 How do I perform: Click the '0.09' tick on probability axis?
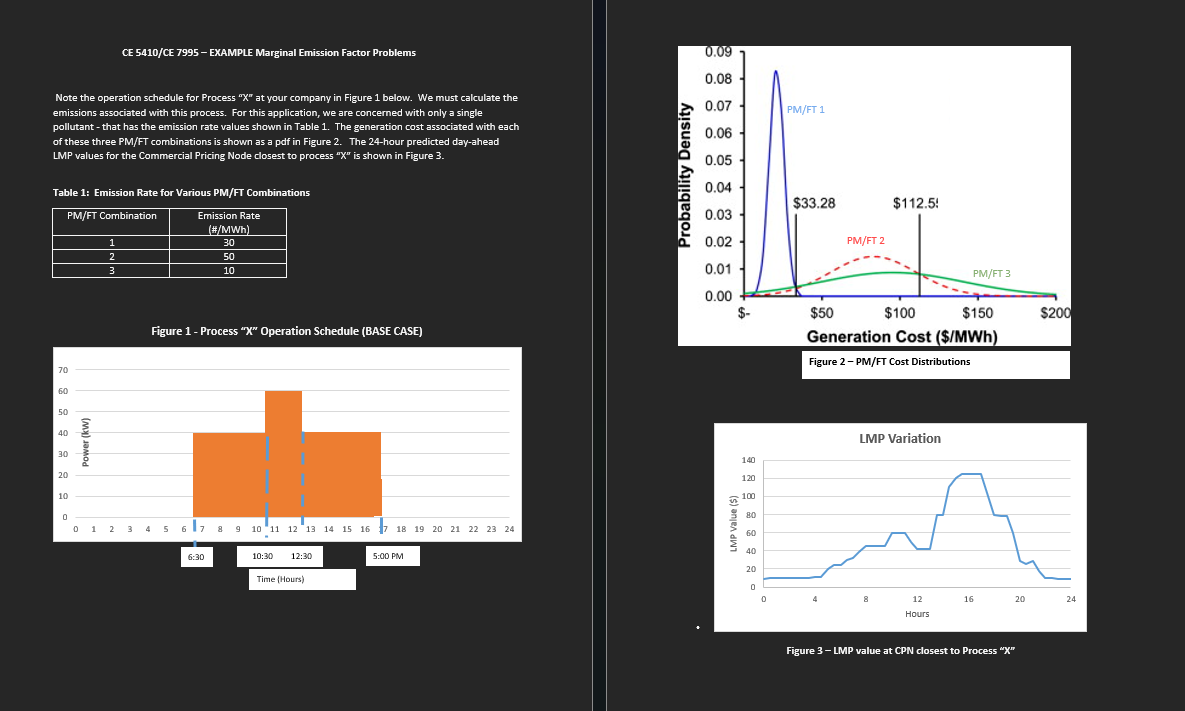coord(718,52)
